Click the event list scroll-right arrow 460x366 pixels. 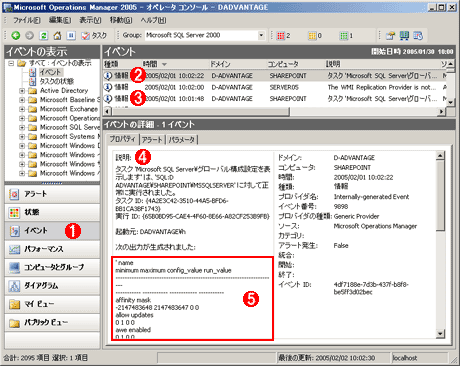[x=442, y=111]
